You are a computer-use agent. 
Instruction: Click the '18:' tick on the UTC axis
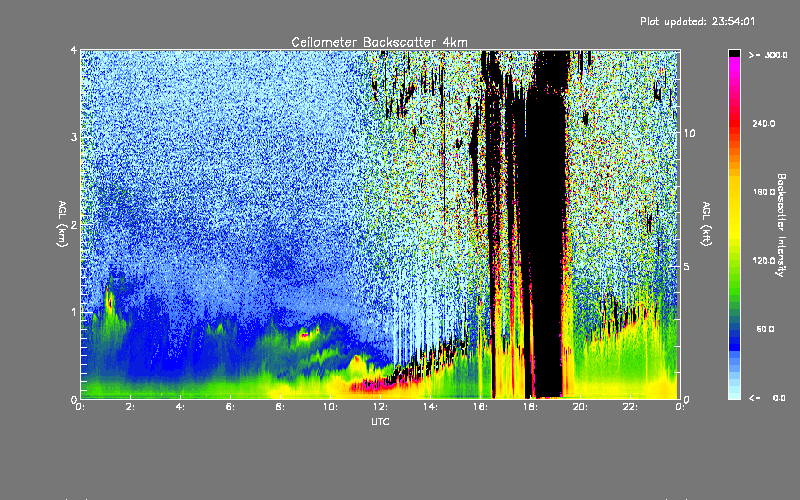[x=530, y=407]
